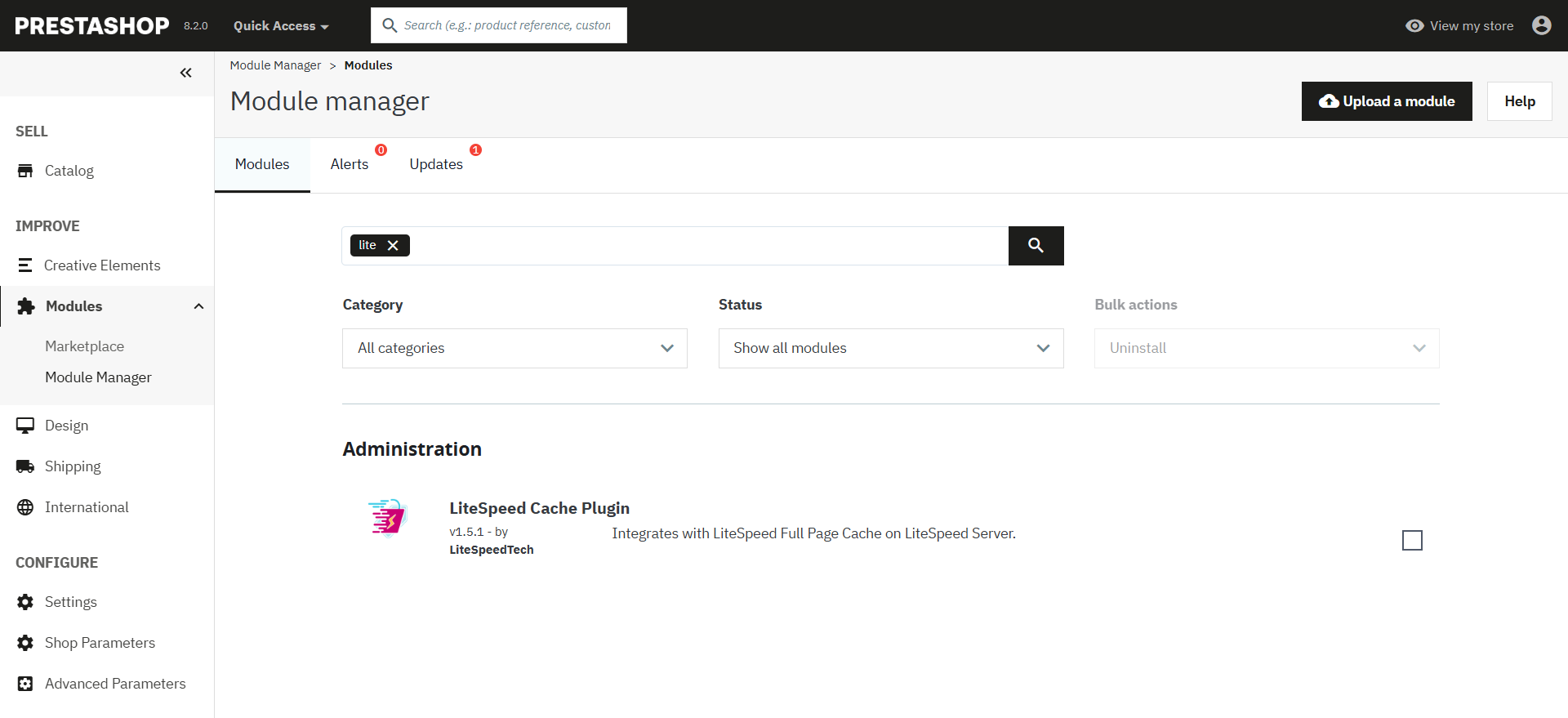
Task: Open the All categories dropdown
Action: tap(514, 349)
